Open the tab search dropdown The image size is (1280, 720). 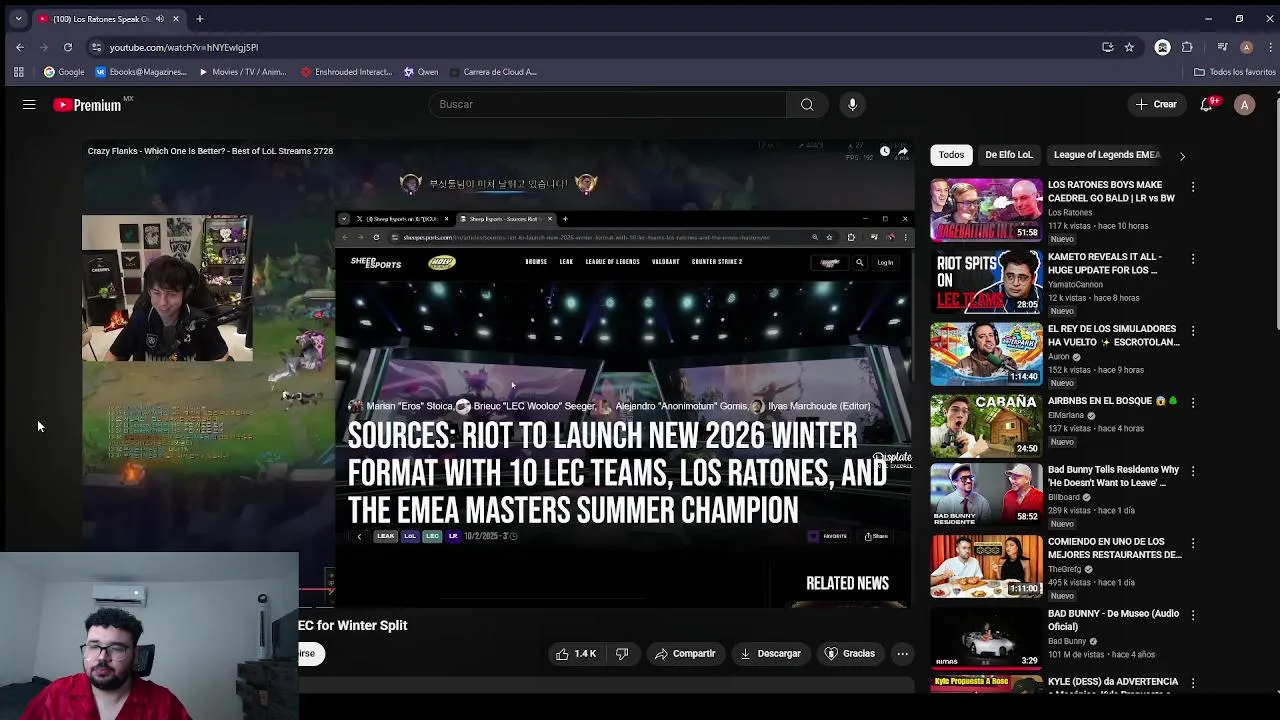click(x=18, y=19)
